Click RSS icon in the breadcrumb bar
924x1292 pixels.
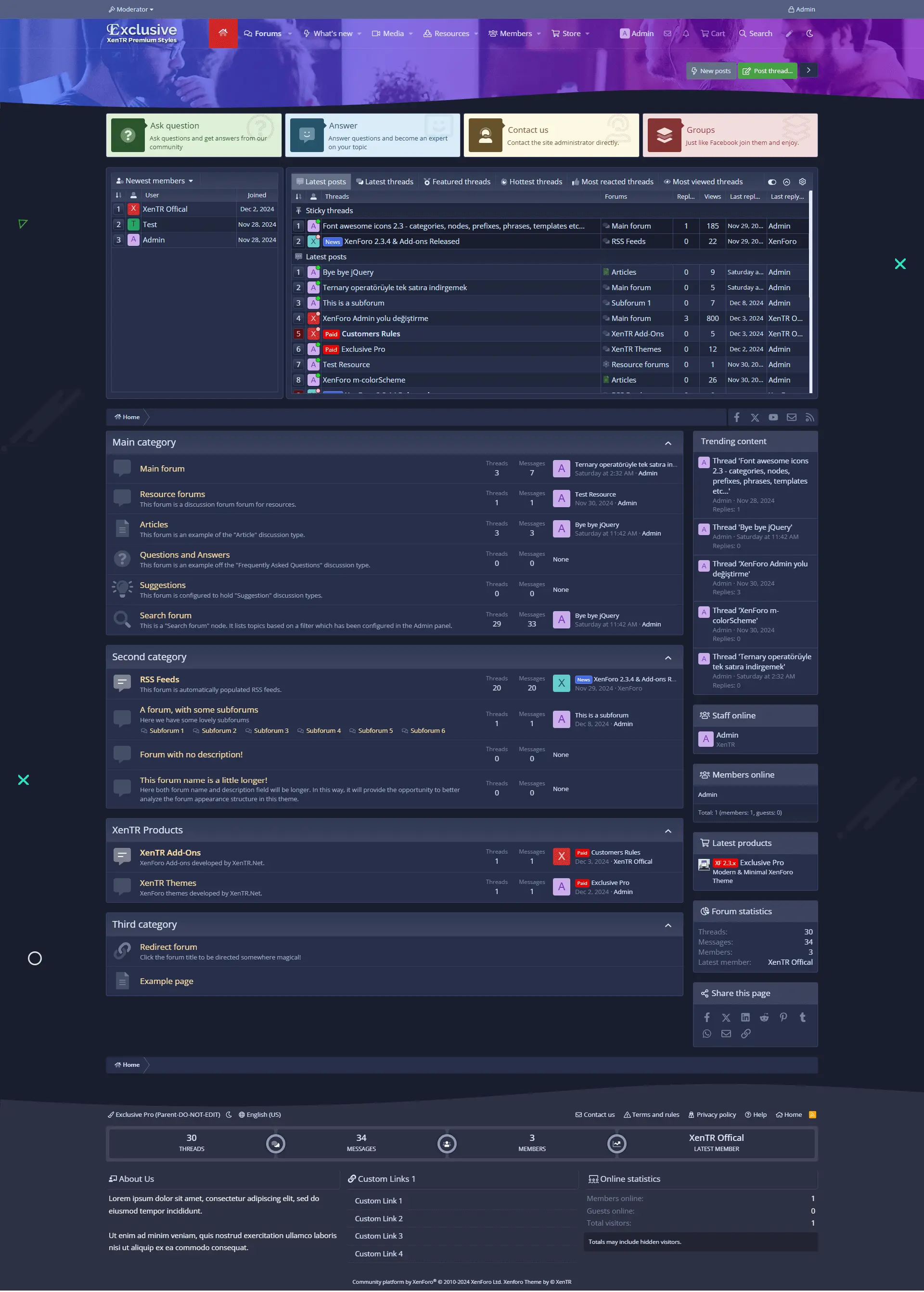[809, 417]
